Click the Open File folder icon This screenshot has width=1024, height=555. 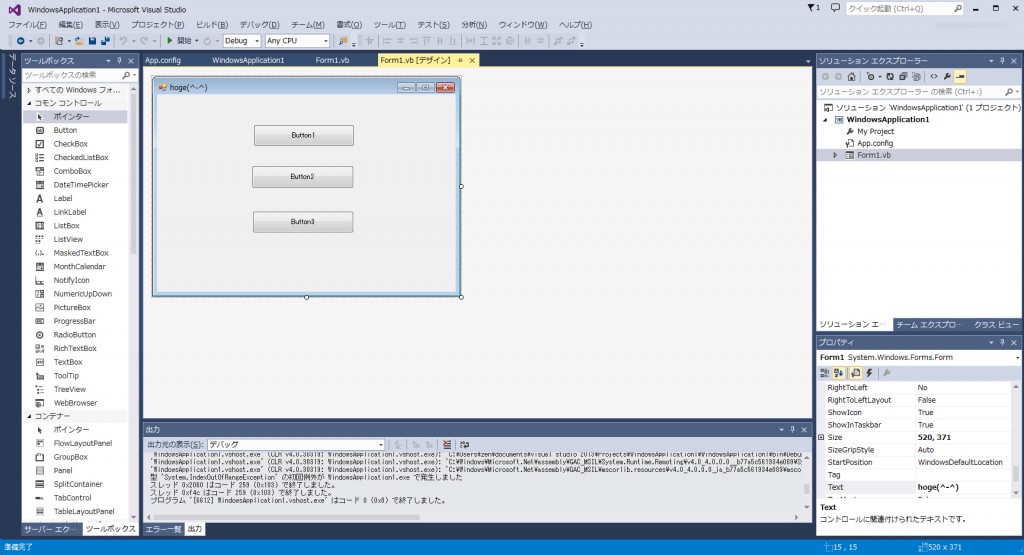point(79,40)
